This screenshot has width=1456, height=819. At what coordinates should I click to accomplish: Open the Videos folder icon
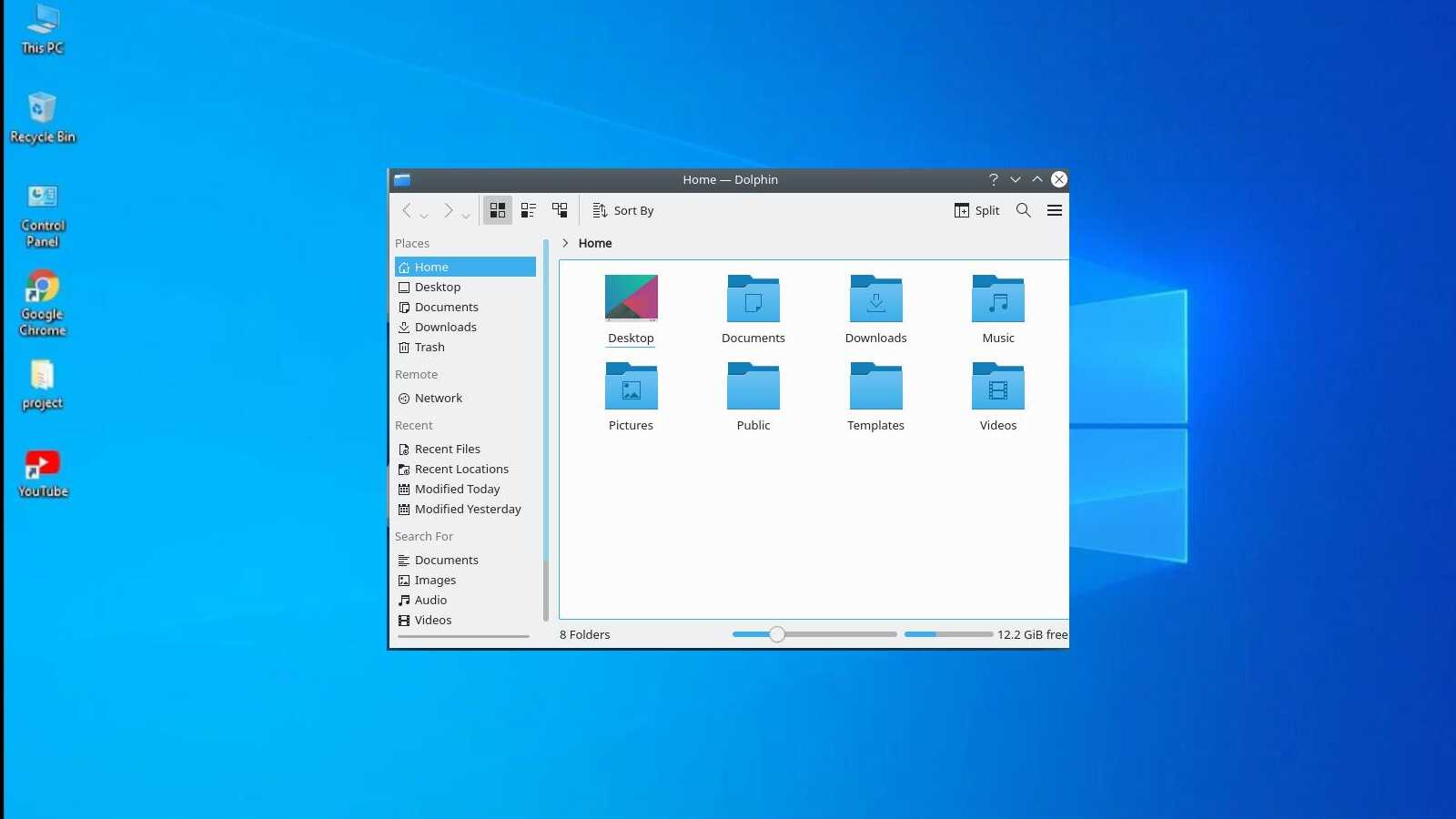[x=997, y=387]
